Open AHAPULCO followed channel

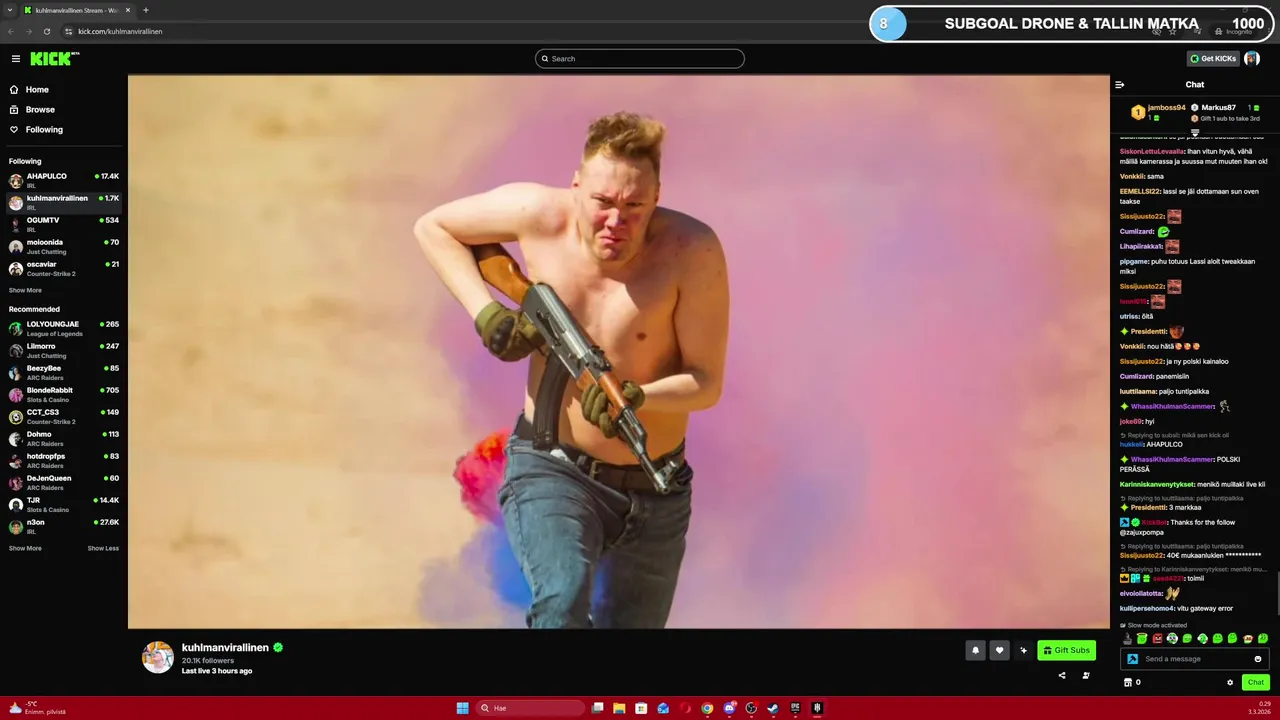coord(64,180)
